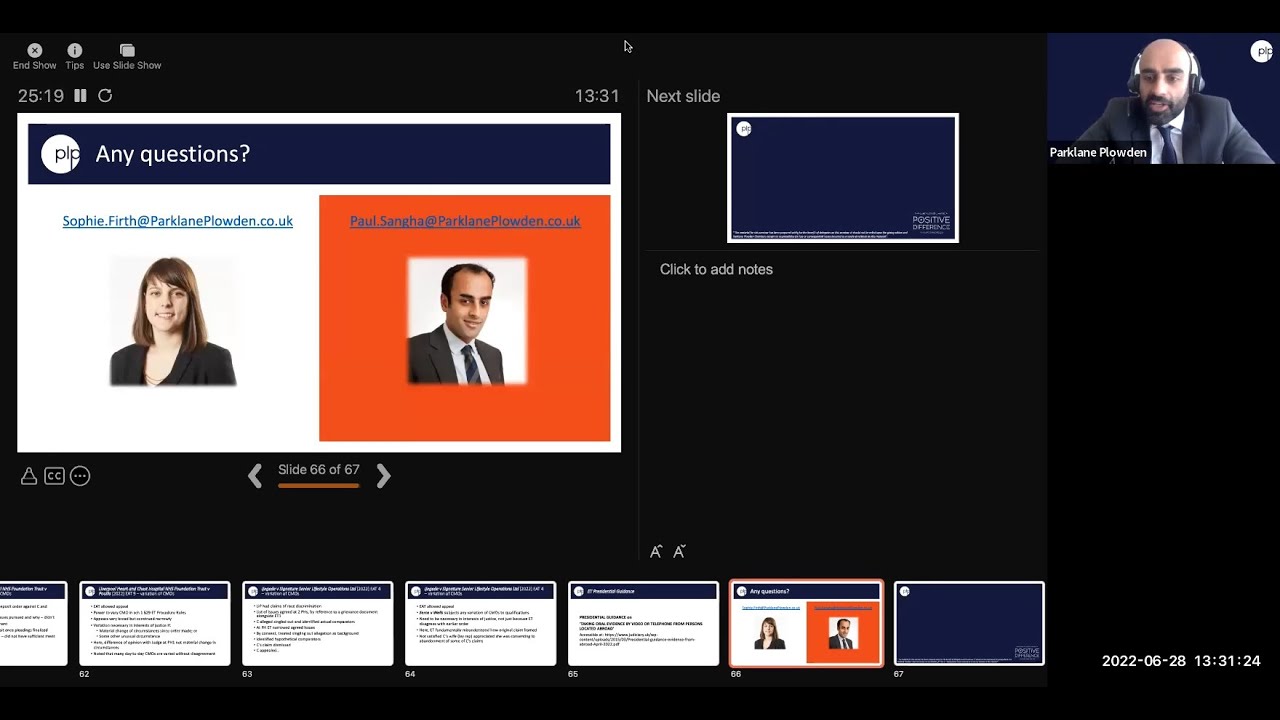This screenshot has width=1280, height=720.
Task: Increase notes font size
Action: click(656, 551)
